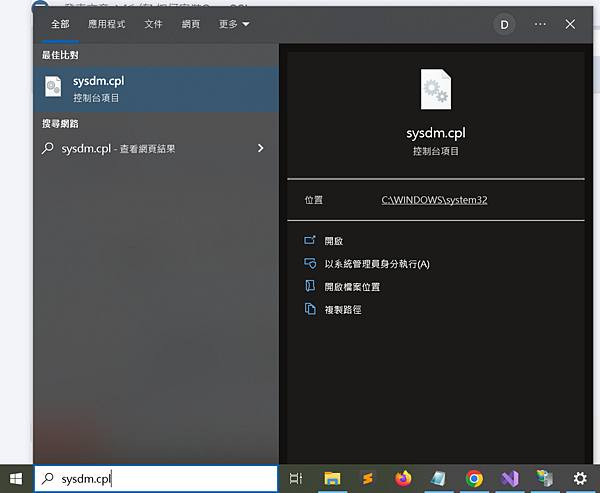
Task: Open the Windows Start button
Action: (16, 478)
